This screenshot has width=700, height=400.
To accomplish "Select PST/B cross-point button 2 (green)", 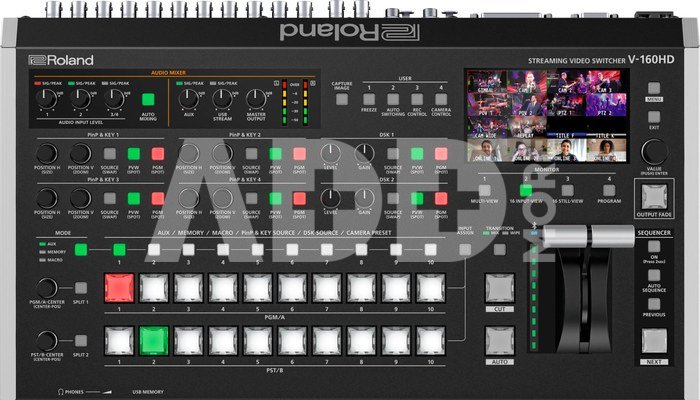I will 154,341.
